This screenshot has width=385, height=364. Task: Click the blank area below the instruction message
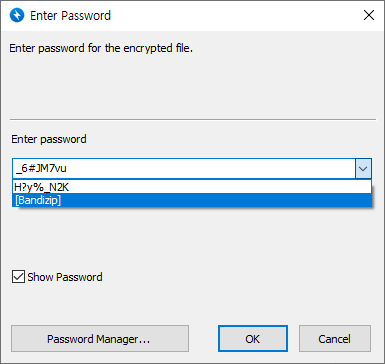point(193,85)
